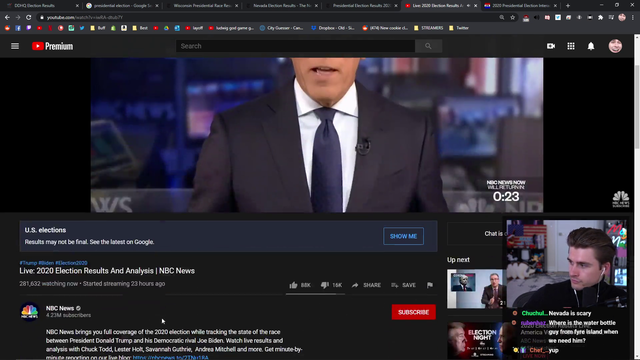Open Chrome three-dot menu
This screenshot has width=640, height=360.
click(x=633, y=17)
